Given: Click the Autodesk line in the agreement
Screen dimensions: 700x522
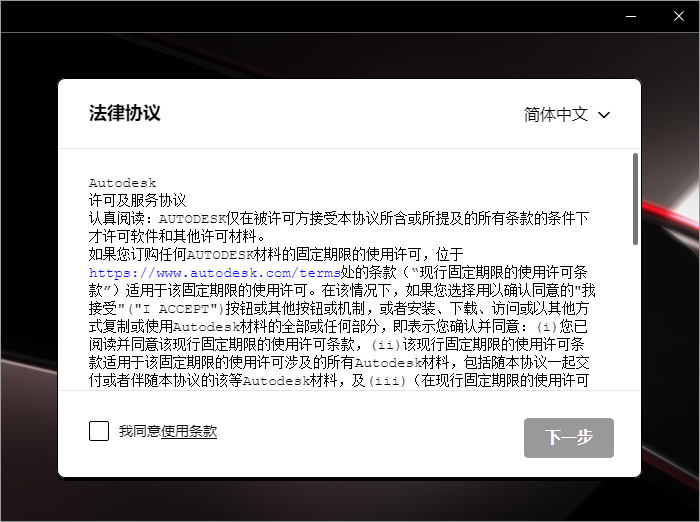Looking at the screenshot, I should tap(122, 183).
